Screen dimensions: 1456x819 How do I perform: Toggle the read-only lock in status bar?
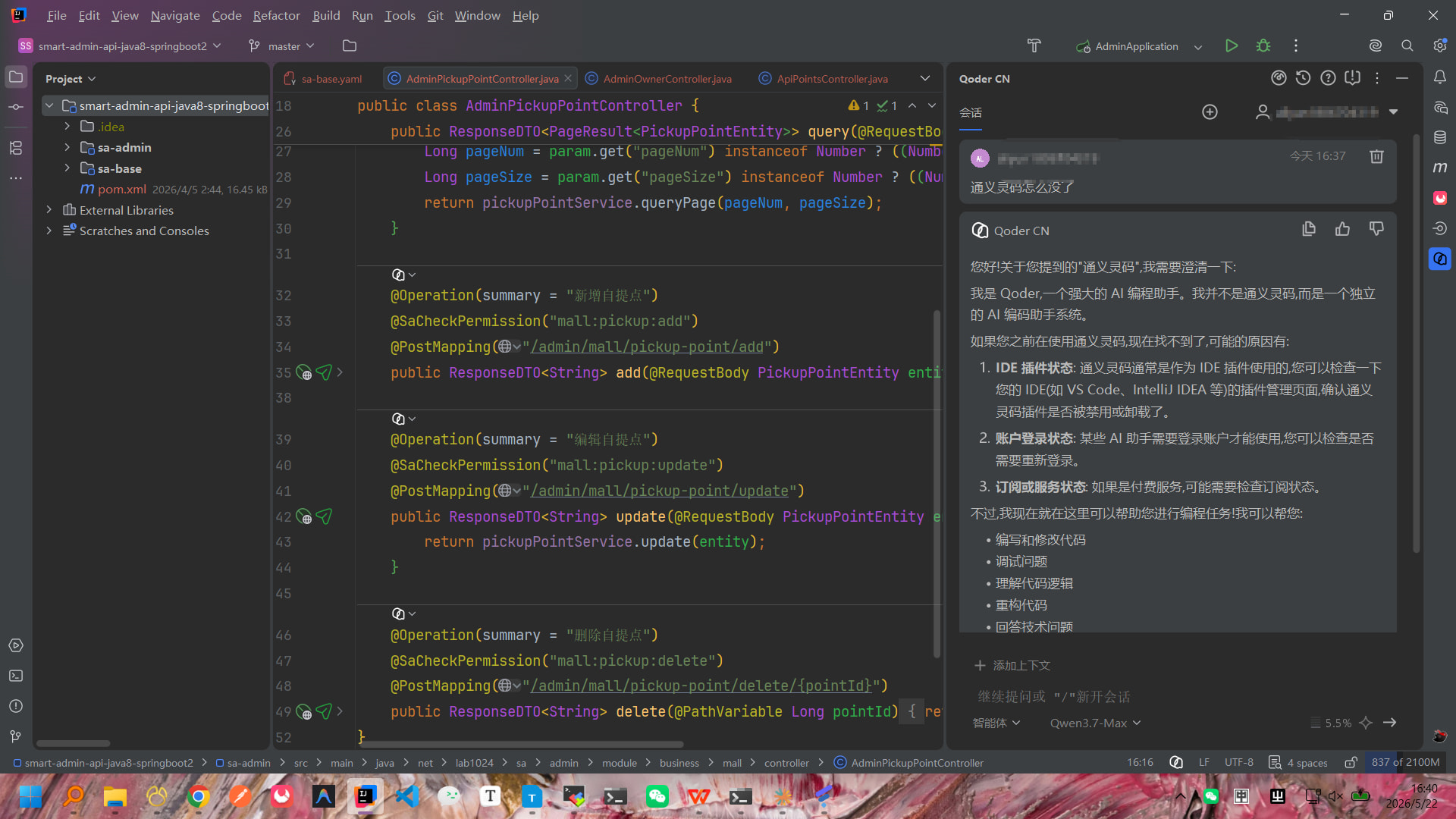[1351, 762]
